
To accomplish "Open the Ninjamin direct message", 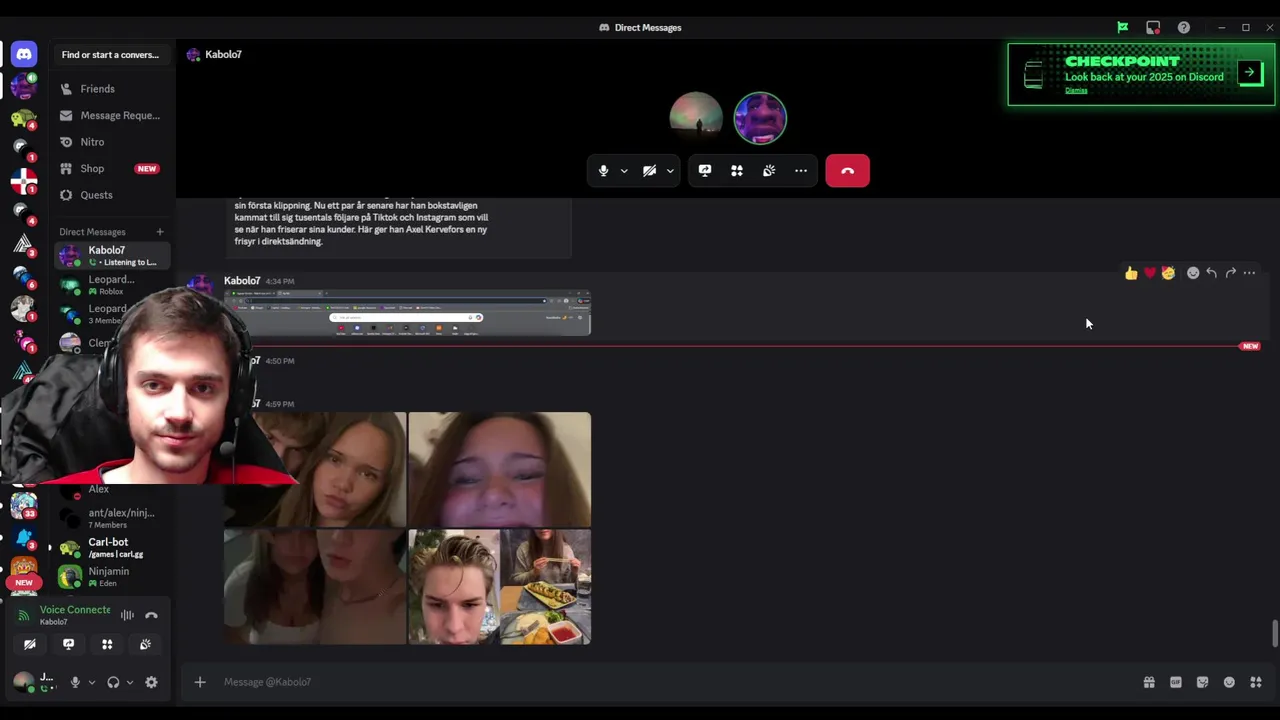I will pyautogui.click(x=112, y=576).
